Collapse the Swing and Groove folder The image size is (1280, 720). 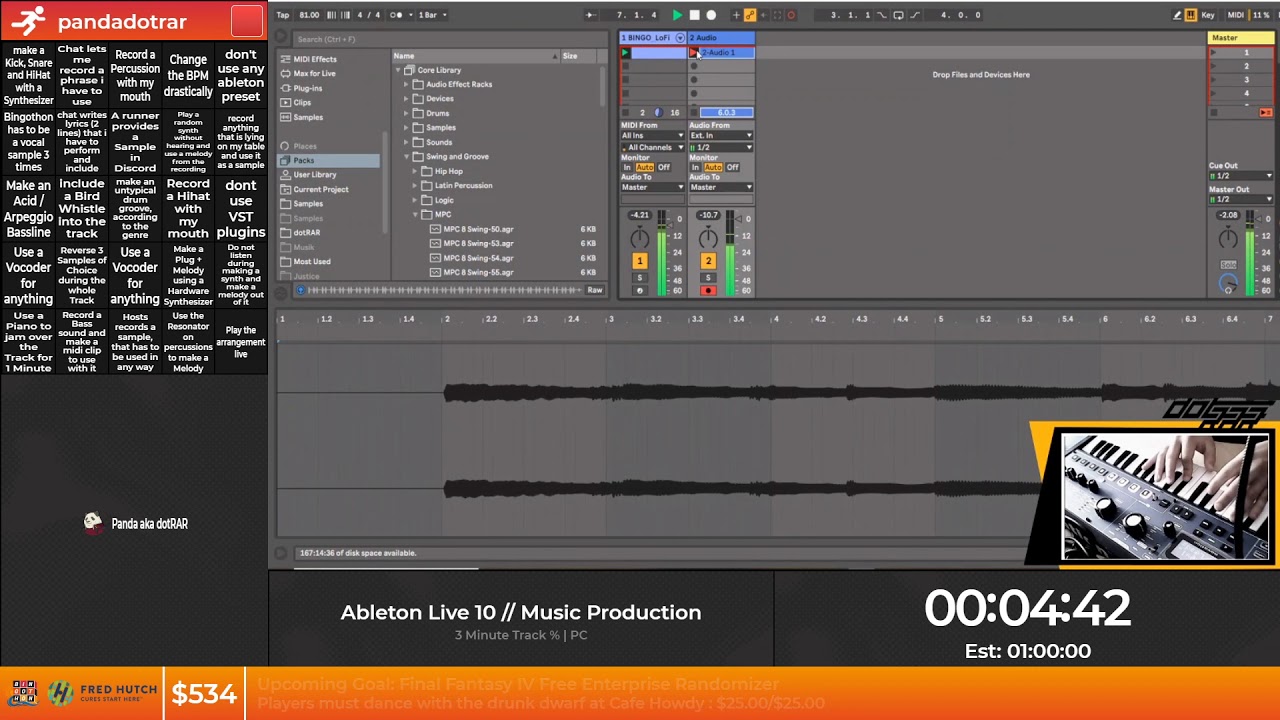(407, 156)
